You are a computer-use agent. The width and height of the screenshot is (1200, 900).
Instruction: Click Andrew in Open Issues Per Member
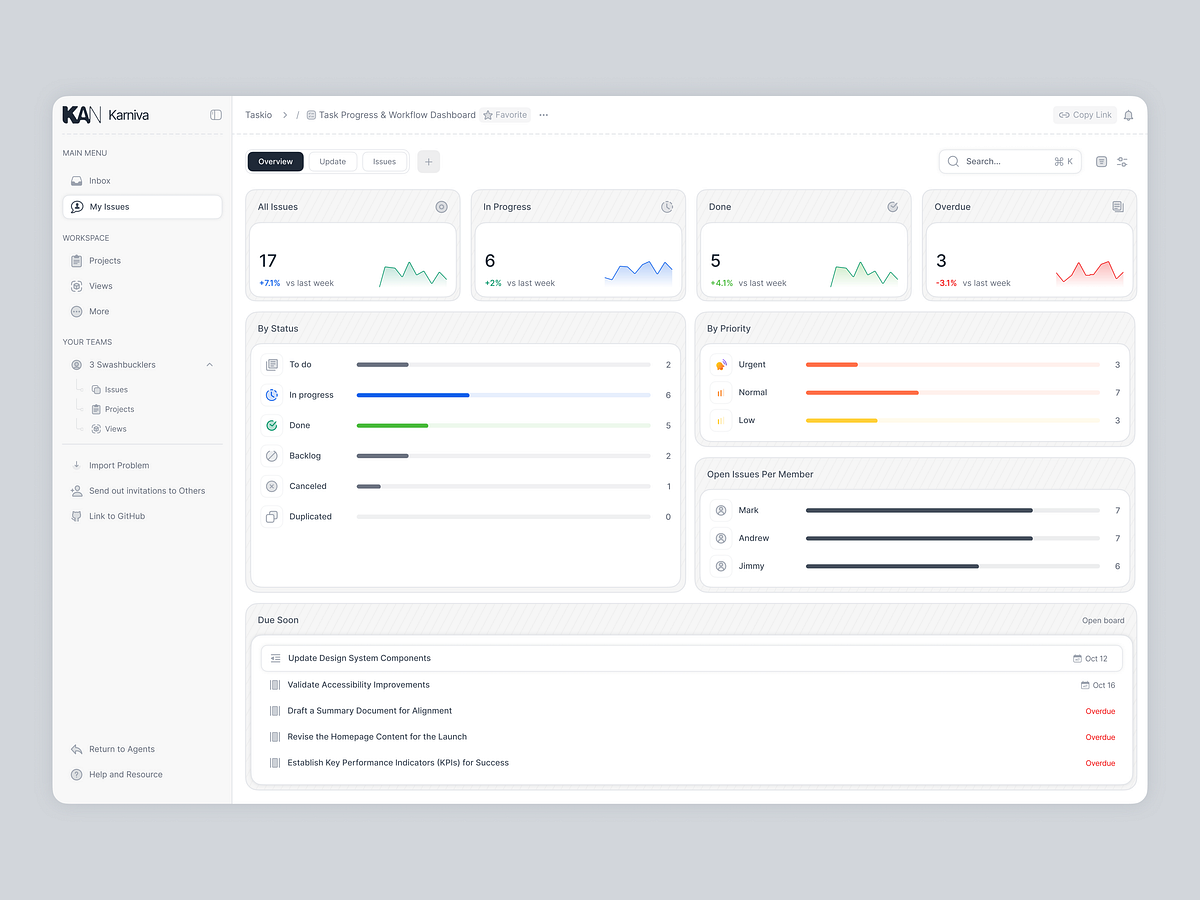point(754,539)
